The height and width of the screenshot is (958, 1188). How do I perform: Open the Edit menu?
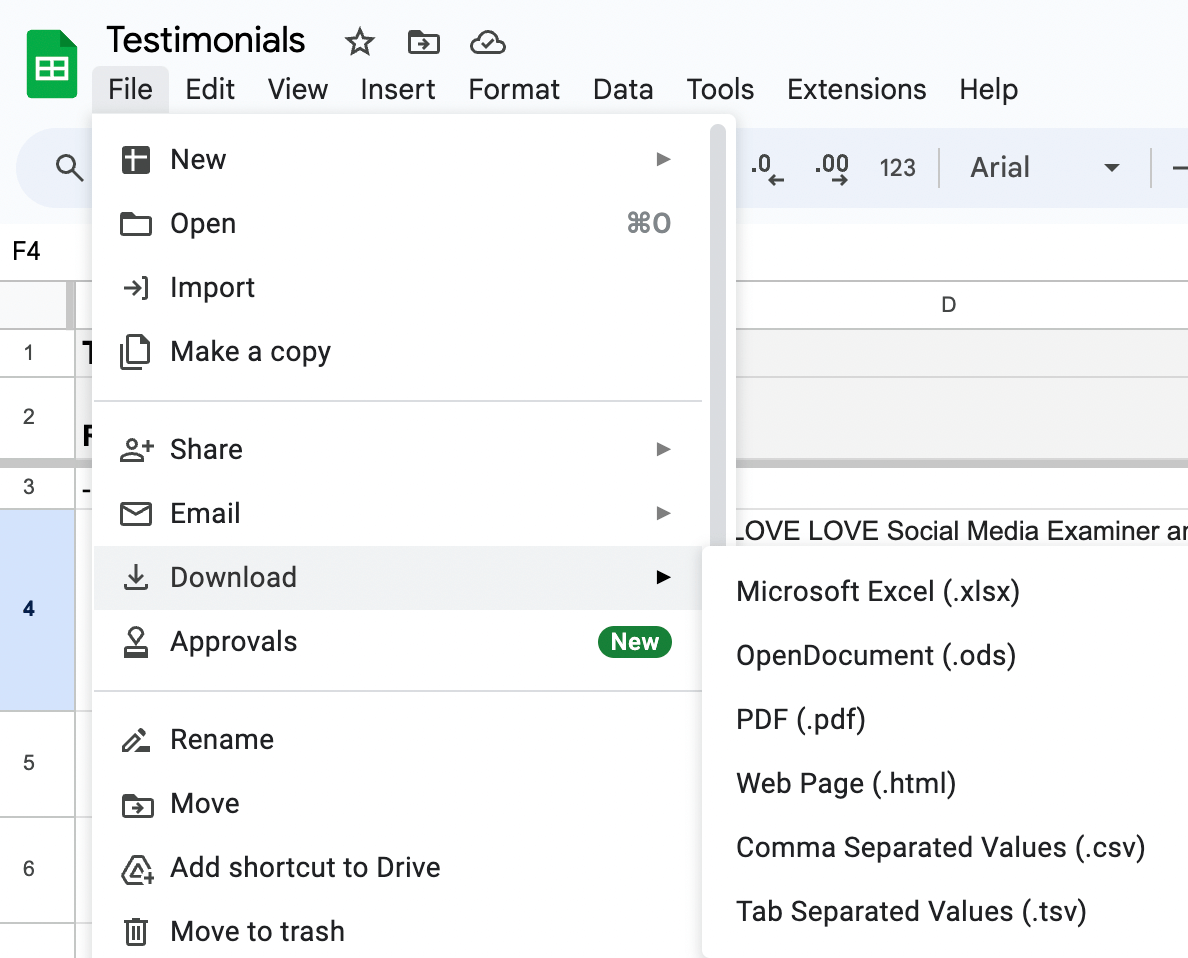(210, 89)
